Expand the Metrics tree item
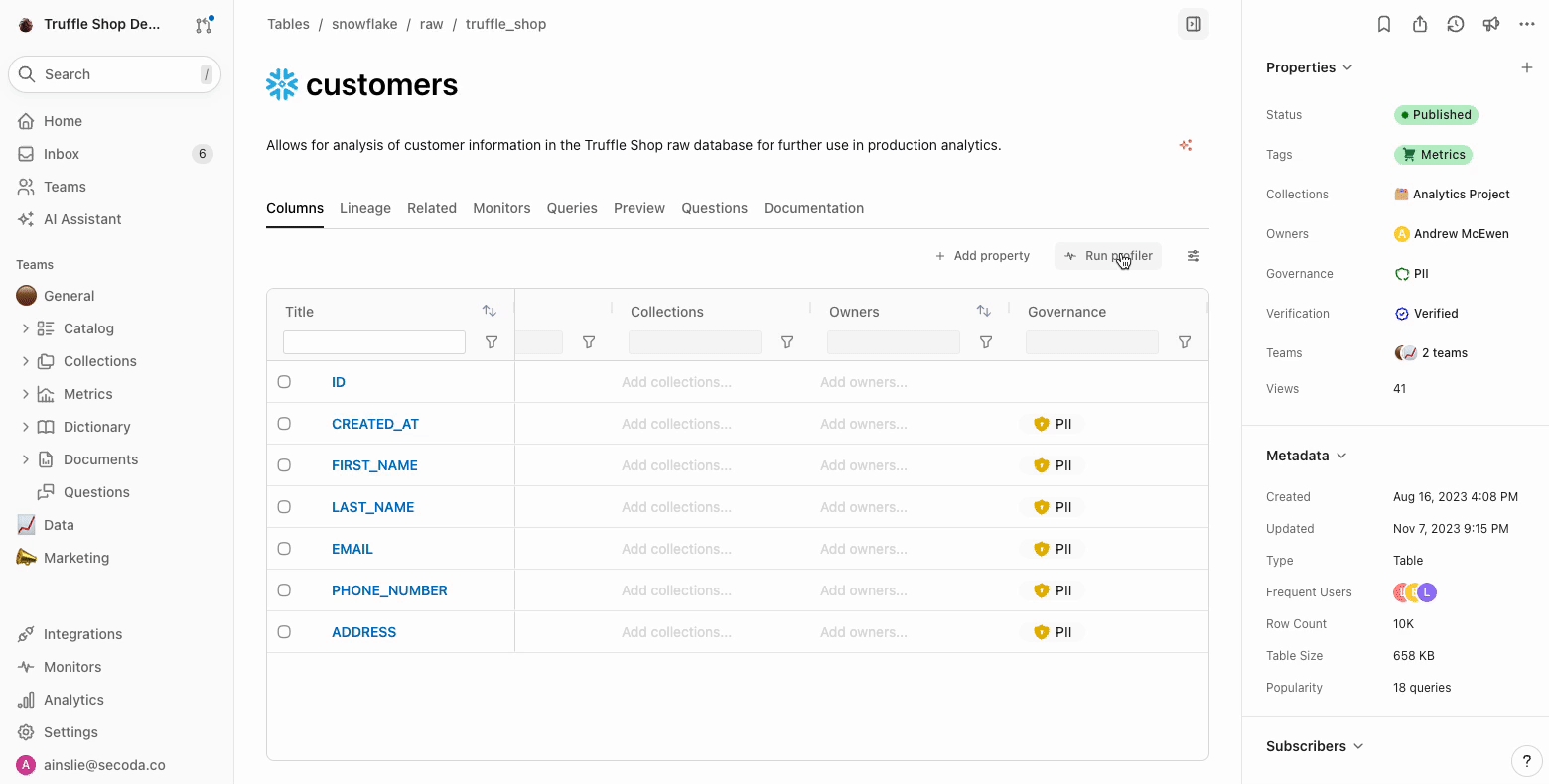Screen dimensions: 1549x784 pos(25,394)
